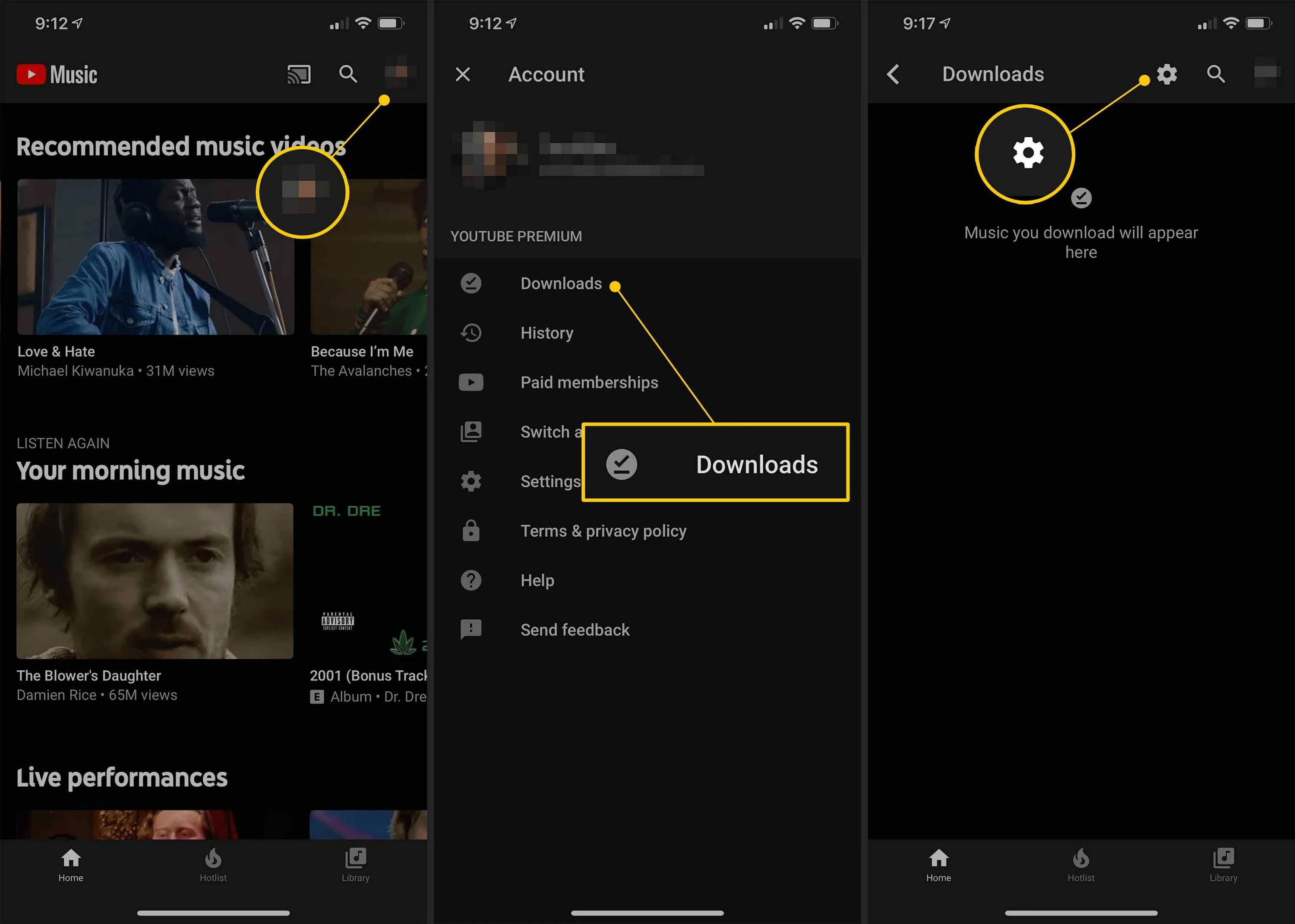Open Terms & privacy policy
This screenshot has width=1295, height=924.
603,531
